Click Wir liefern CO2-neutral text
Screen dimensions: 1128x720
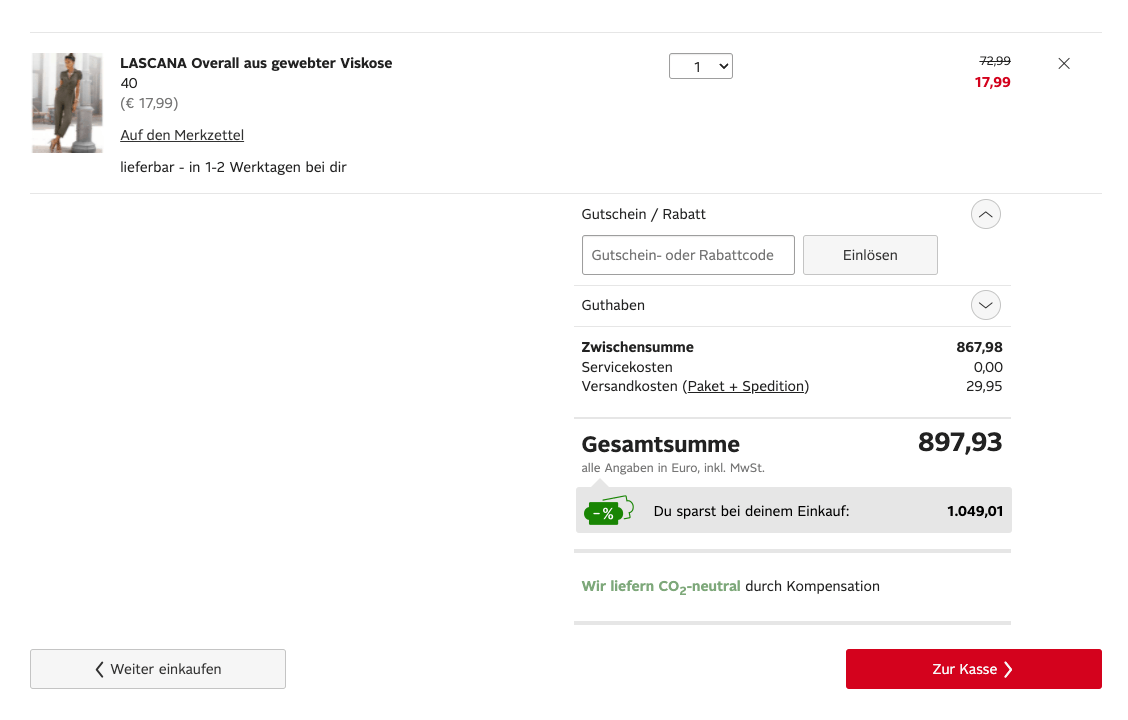tap(660, 587)
